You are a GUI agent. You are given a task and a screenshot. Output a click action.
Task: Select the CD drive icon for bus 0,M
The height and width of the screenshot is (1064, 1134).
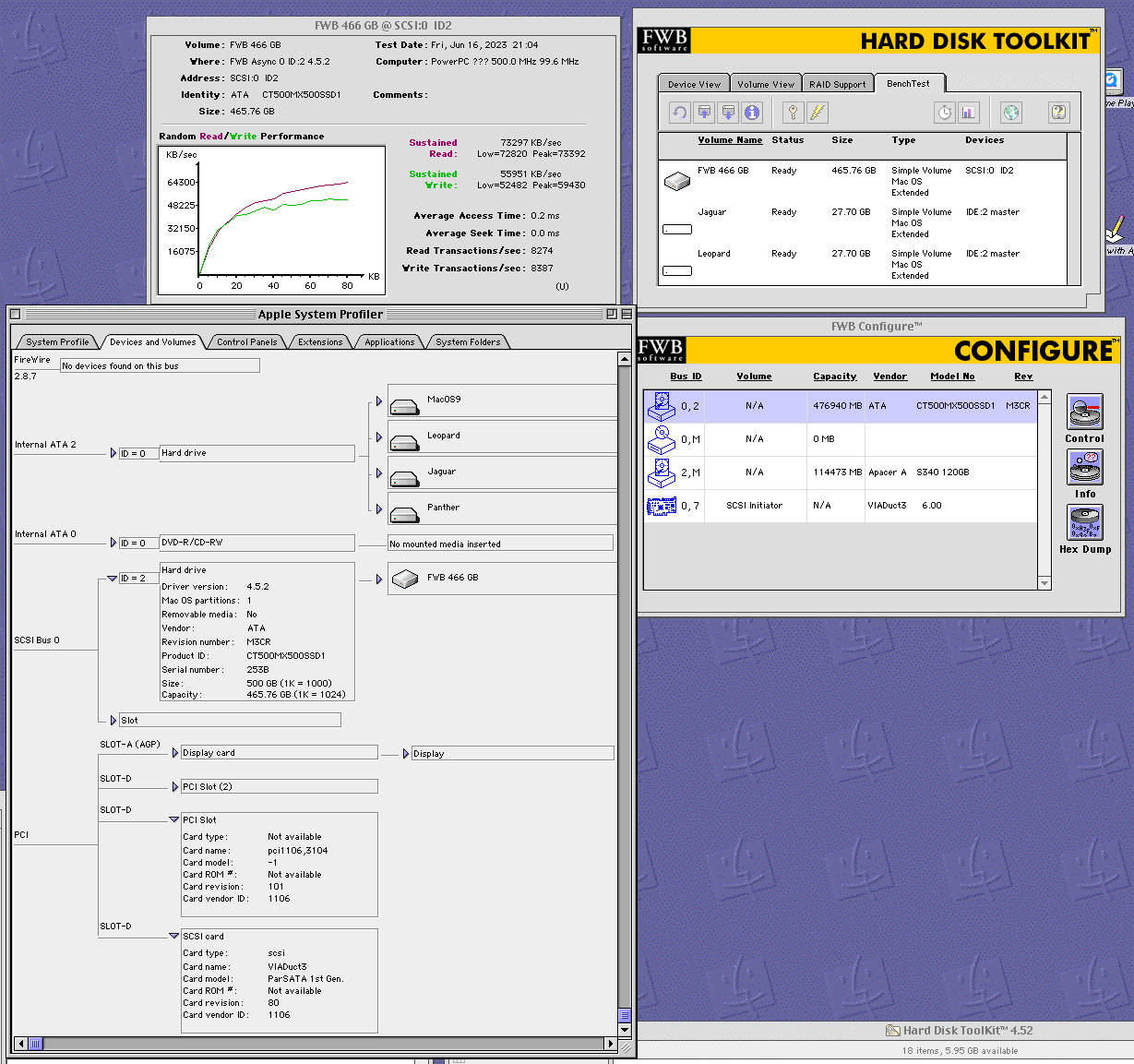pyautogui.click(x=662, y=439)
